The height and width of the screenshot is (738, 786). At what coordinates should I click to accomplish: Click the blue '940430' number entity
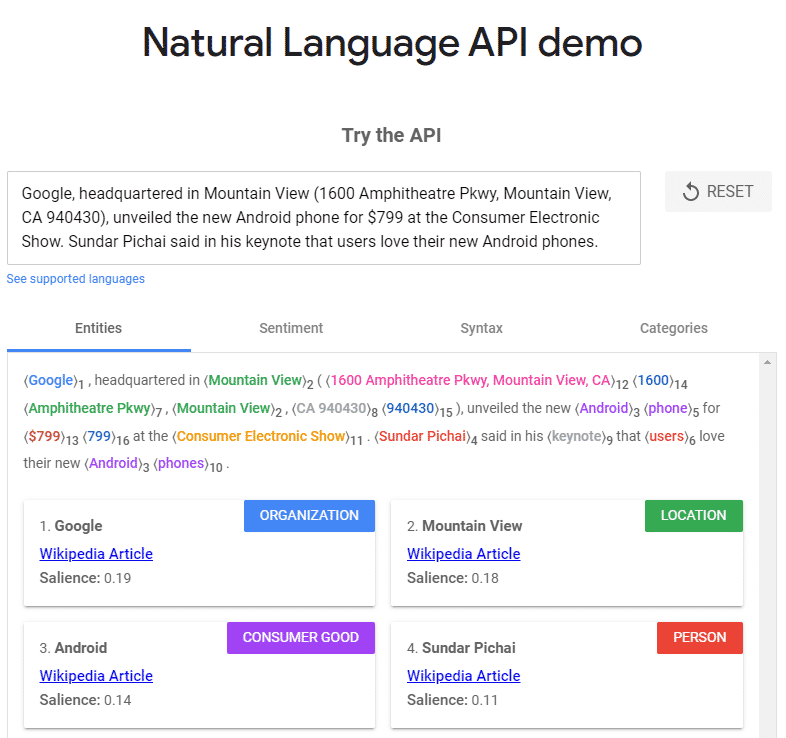(410, 409)
